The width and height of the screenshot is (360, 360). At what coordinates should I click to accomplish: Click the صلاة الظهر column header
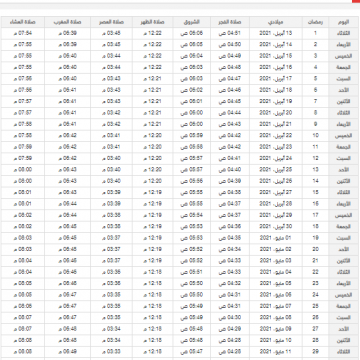153,22
